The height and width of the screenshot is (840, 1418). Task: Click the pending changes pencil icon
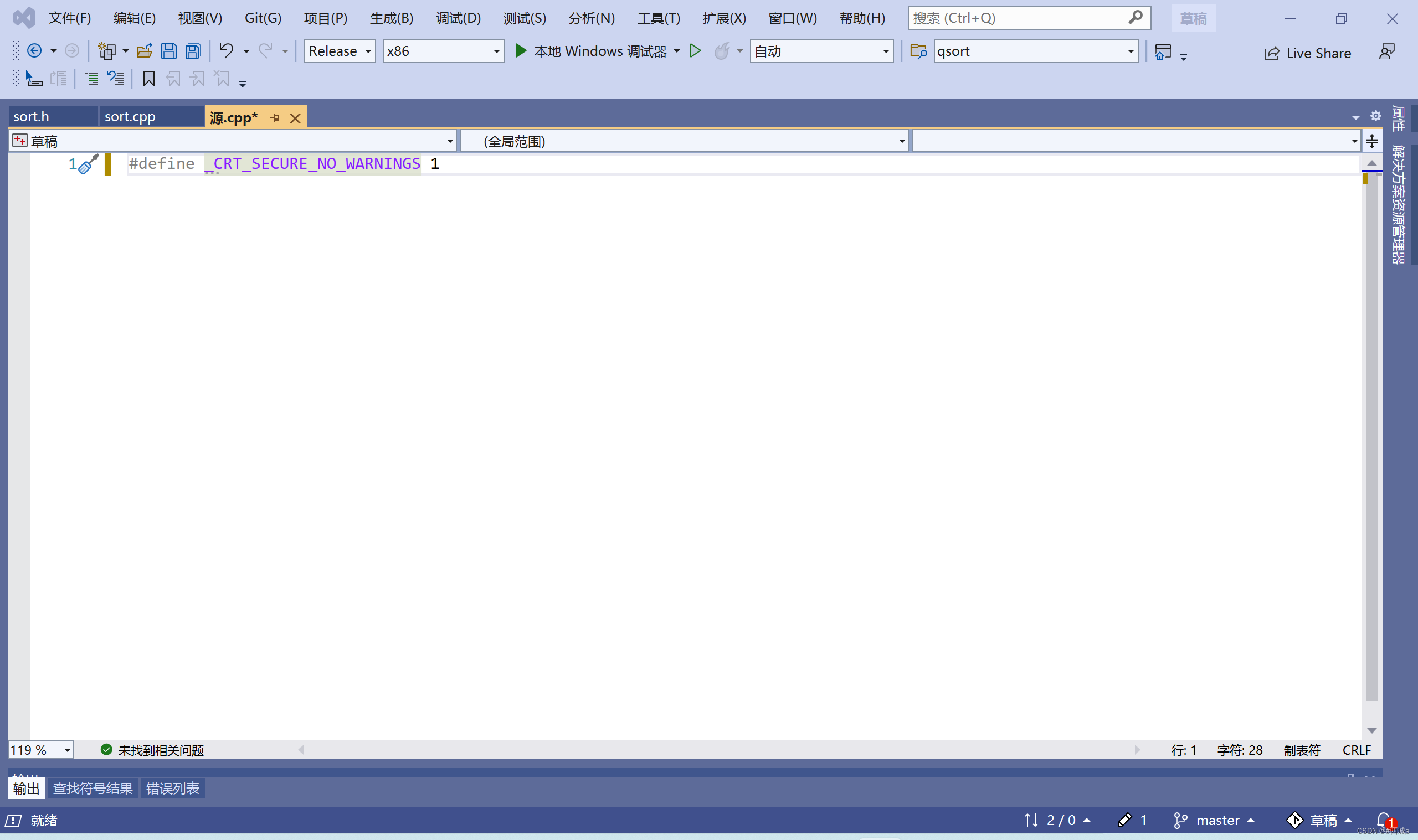tap(1125, 820)
